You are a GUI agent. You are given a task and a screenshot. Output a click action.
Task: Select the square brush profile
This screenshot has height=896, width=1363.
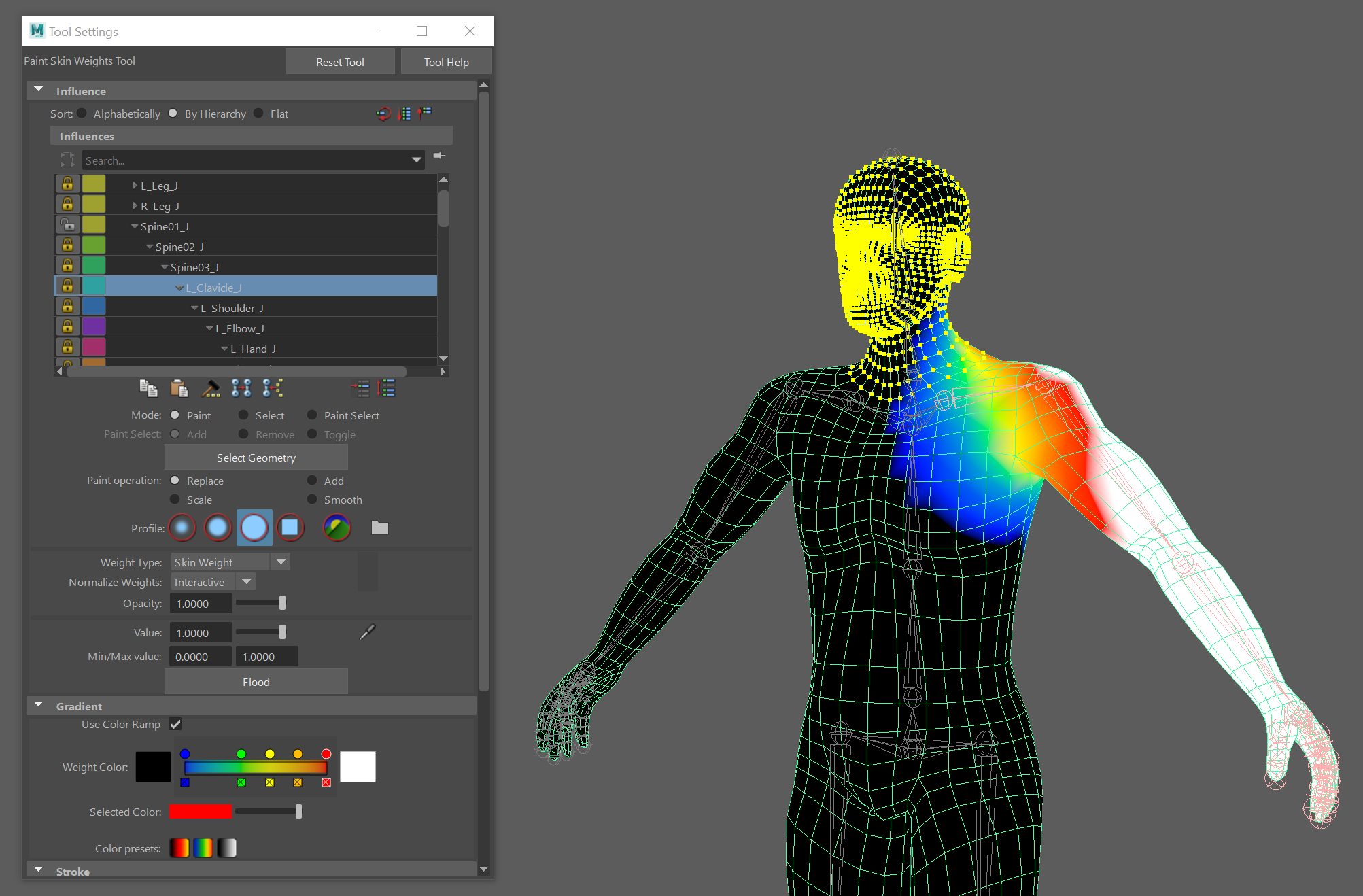tap(290, 528)
